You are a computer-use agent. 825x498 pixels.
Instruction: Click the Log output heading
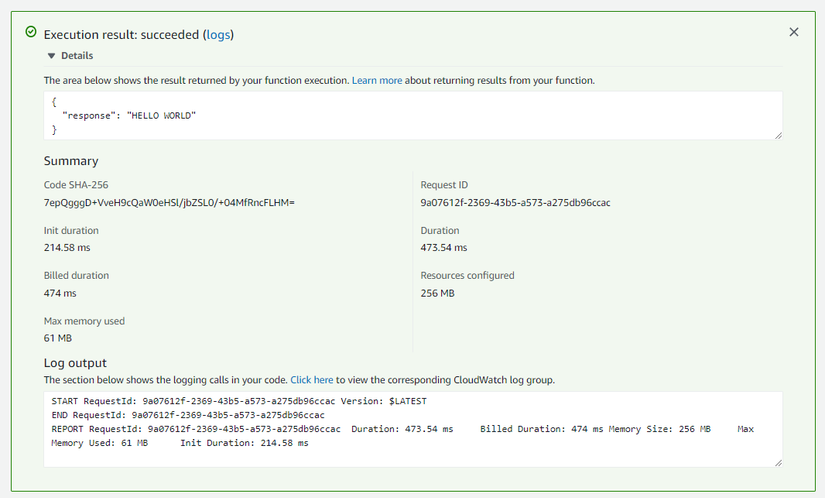75,363
